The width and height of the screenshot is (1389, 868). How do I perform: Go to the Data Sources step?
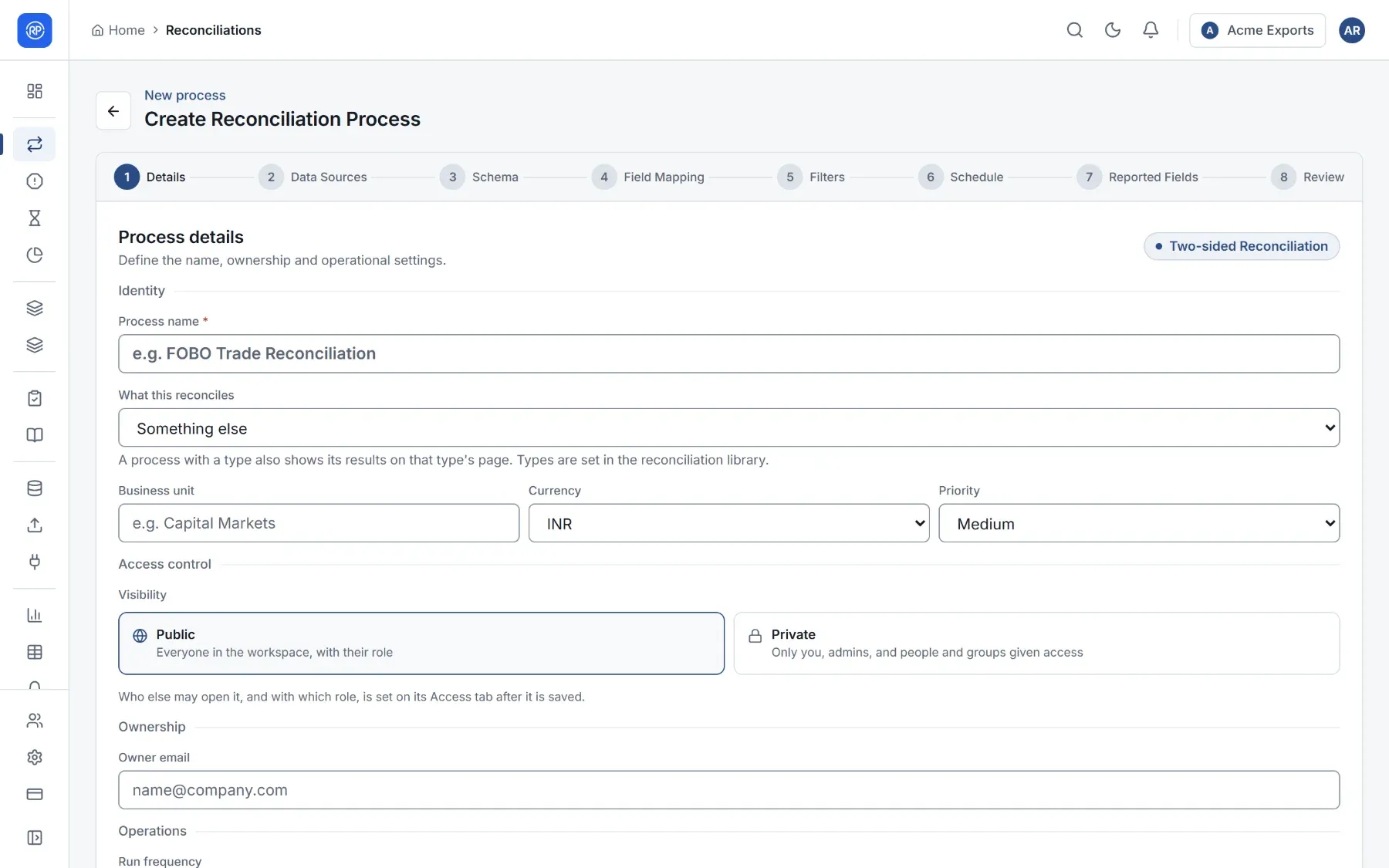coord(313,177)
